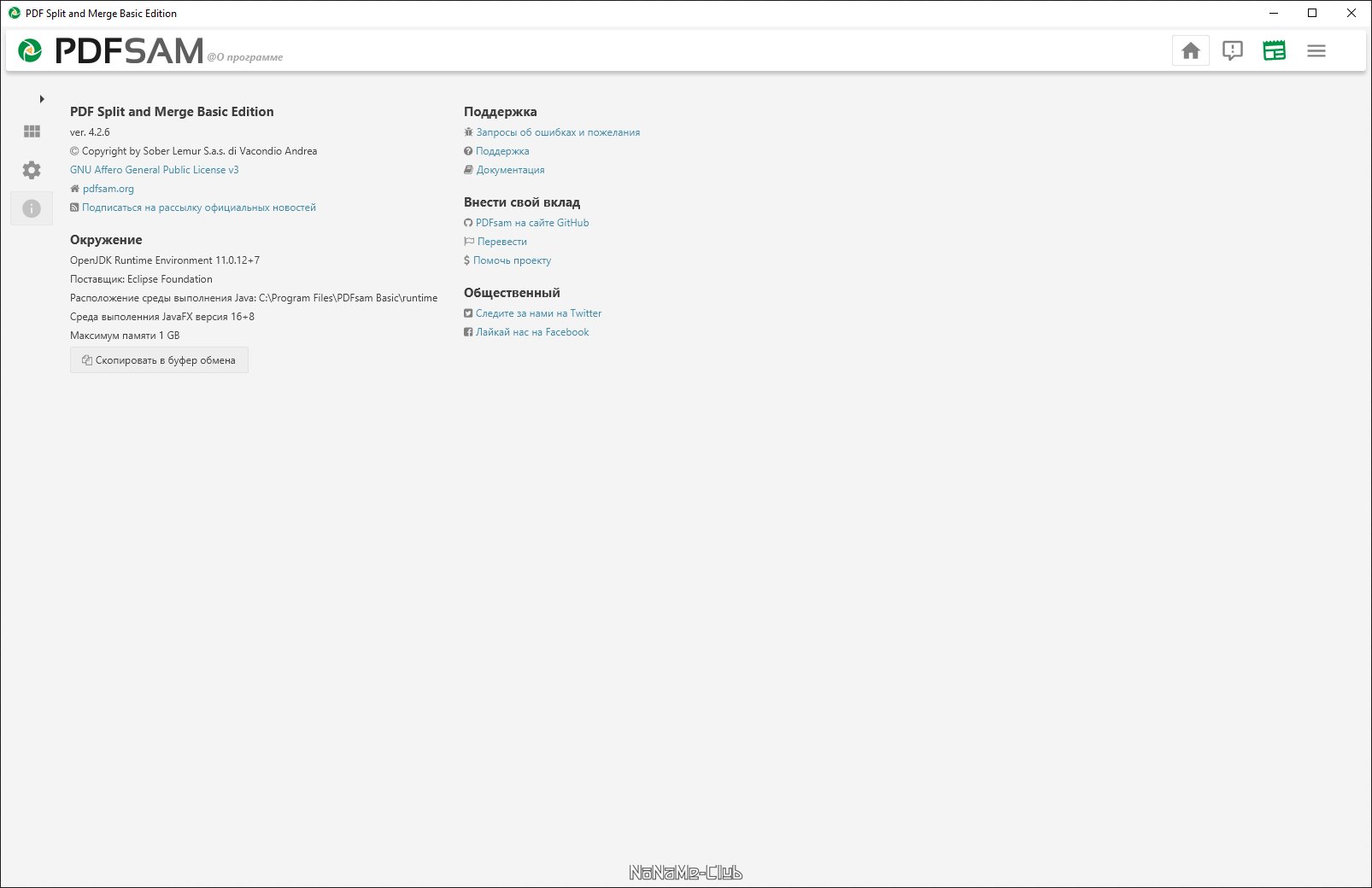Screen dimensions: 1372x888
Task: Open Лайкай нас на Facebook link
Action: [532, 332]
